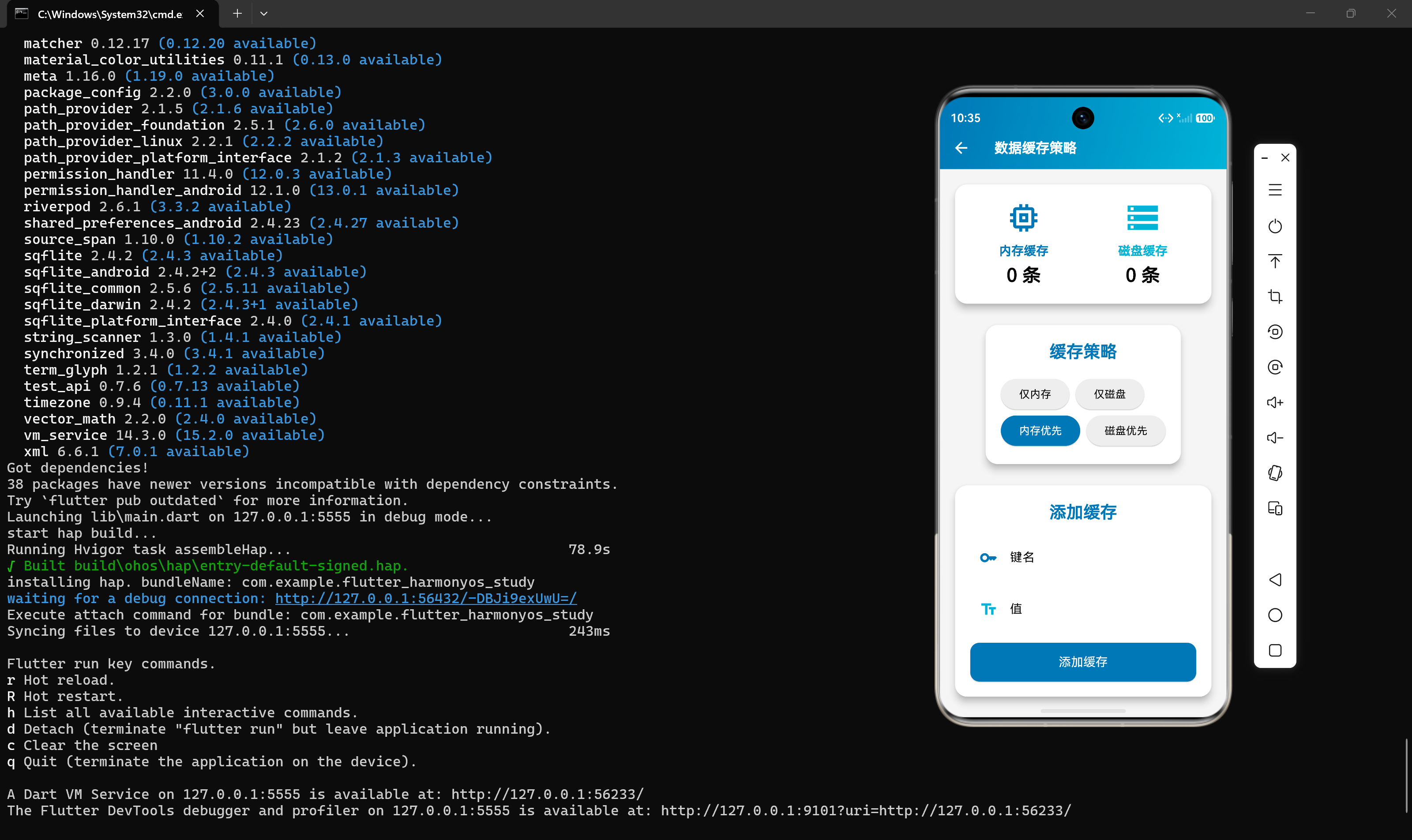Screen dimensions: 1412x840
Task: Click the 'riverpod 2.6.1' line
Action: (x=158, y=206)
